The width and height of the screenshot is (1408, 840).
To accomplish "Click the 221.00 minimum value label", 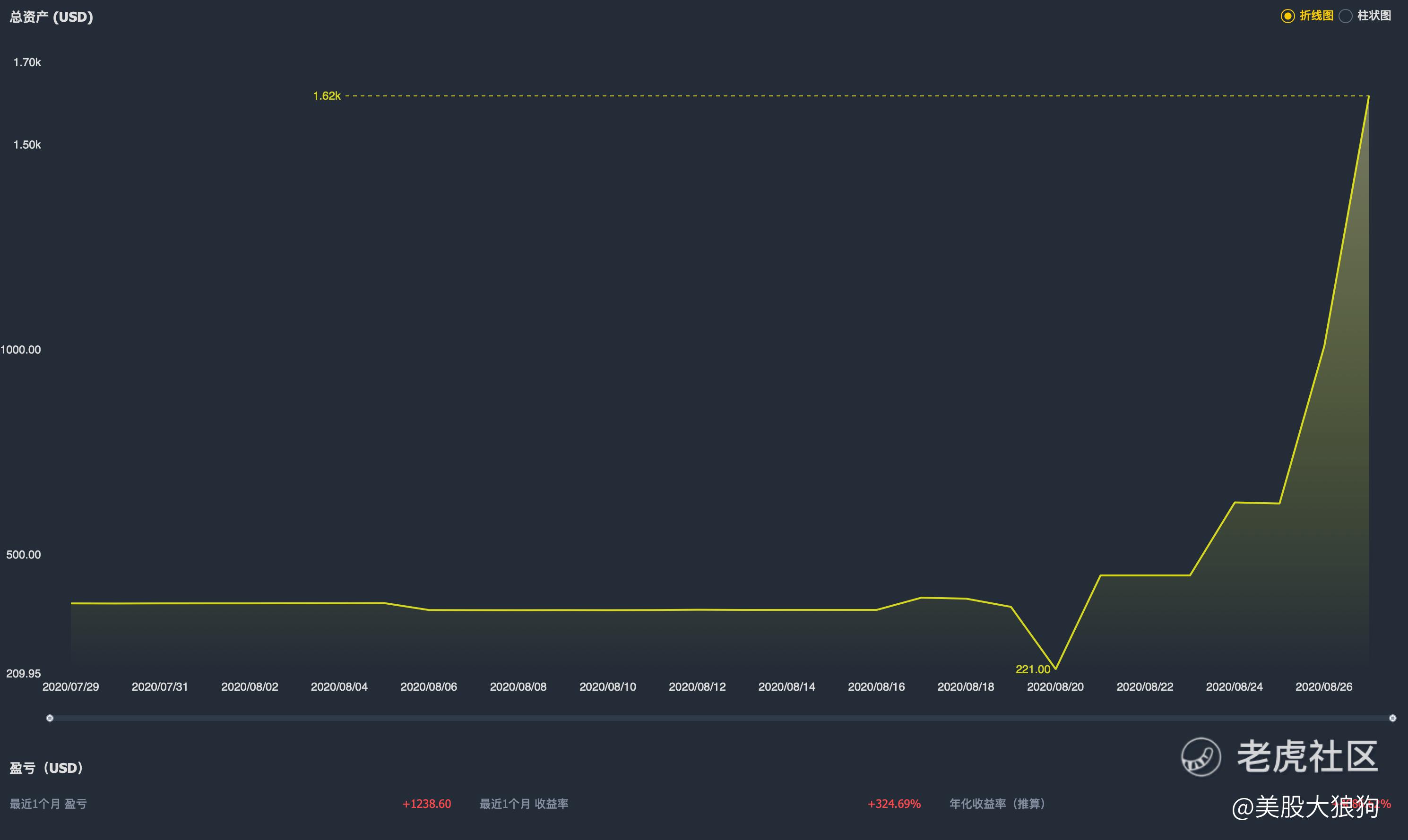I will pyautogui.click(x=1033, y=669).
